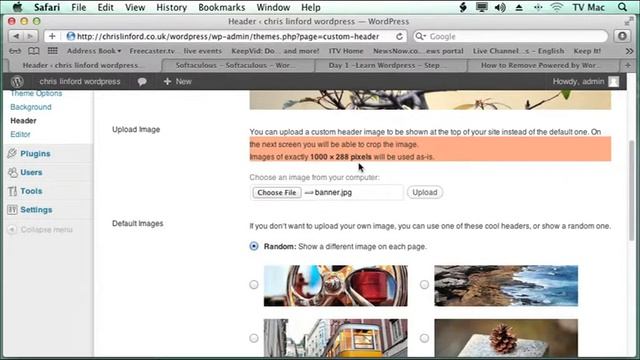
Task: Click the Plugins sidebar icon
Action: tap(12, 153)
